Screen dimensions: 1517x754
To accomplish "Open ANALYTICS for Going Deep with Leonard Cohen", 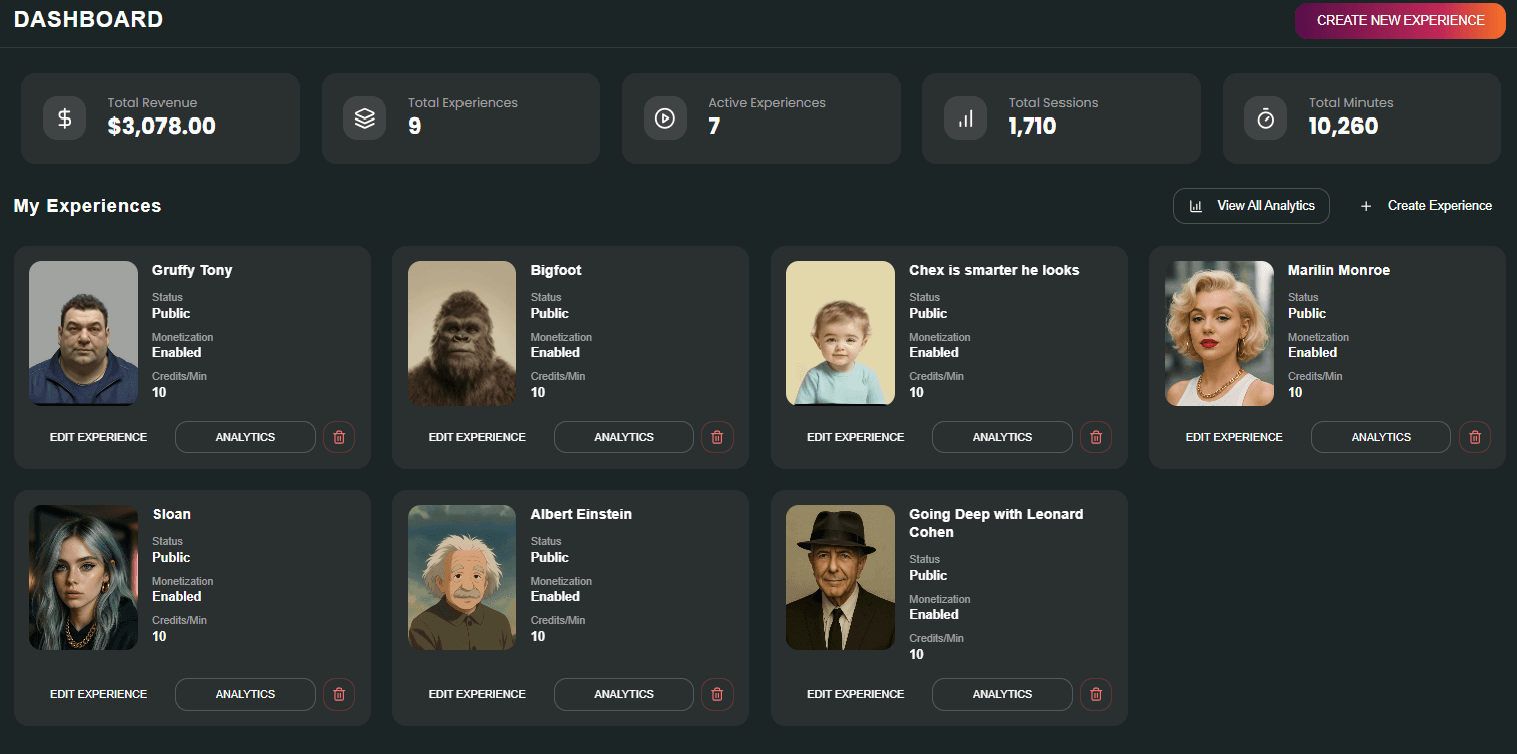I will tap(1001, 694).
